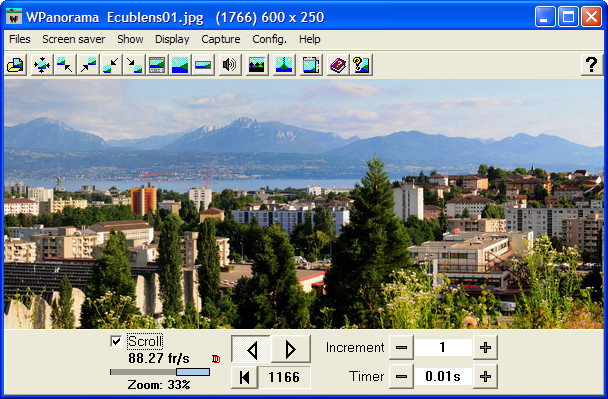The image size is (608, 399).
Task: Click the position field showing 1166
Action: 284,377
